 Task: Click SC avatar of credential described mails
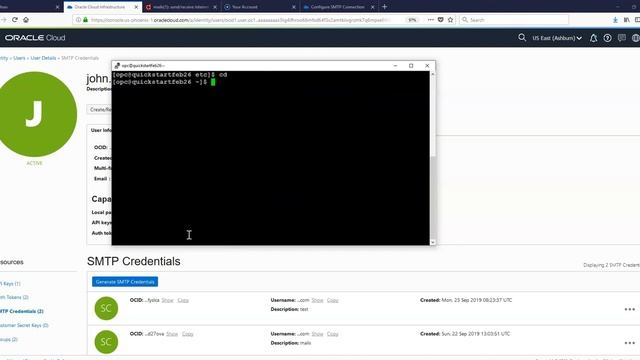point(106,342)
